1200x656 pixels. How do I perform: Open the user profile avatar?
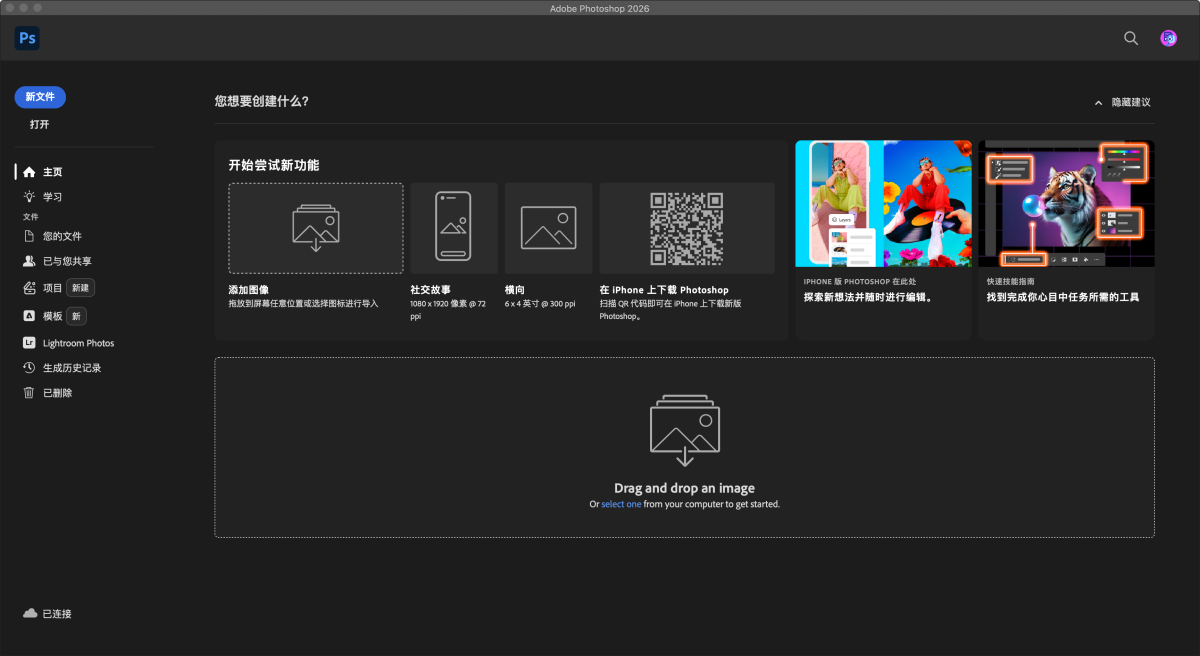[x=1168, y=38]
